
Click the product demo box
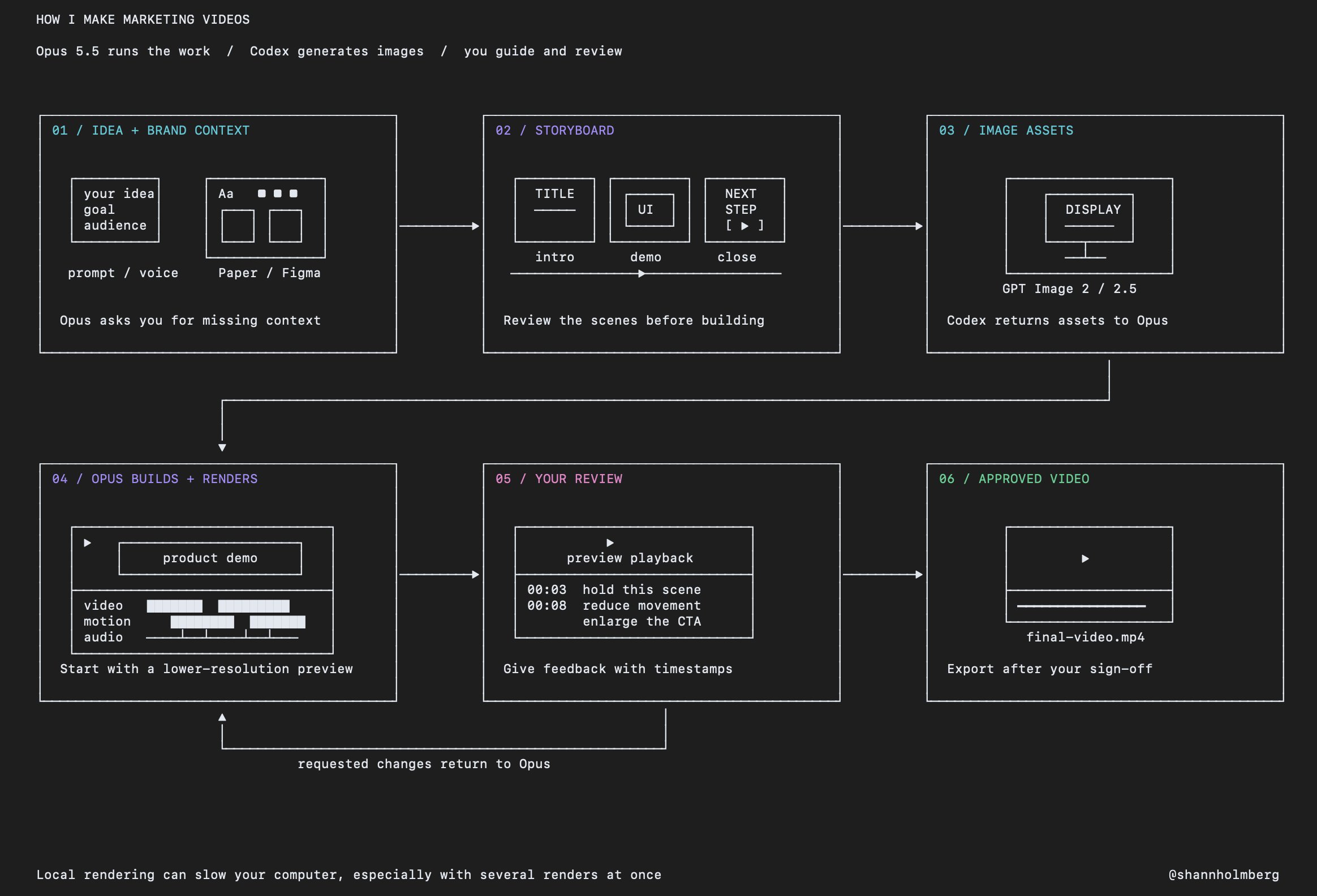pos(210,559)
